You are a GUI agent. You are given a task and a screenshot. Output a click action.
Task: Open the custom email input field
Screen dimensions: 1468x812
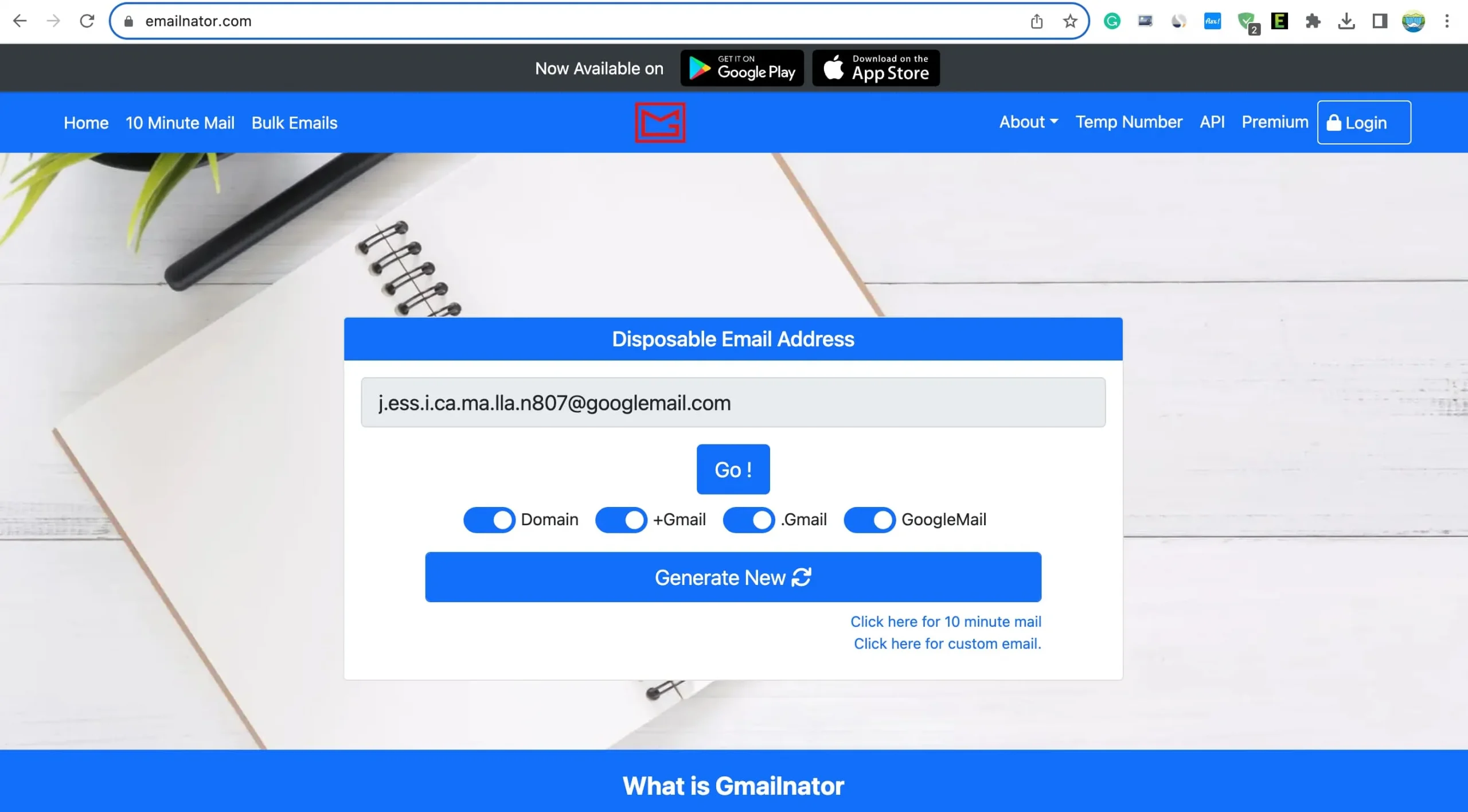click(x=947, y=643)
